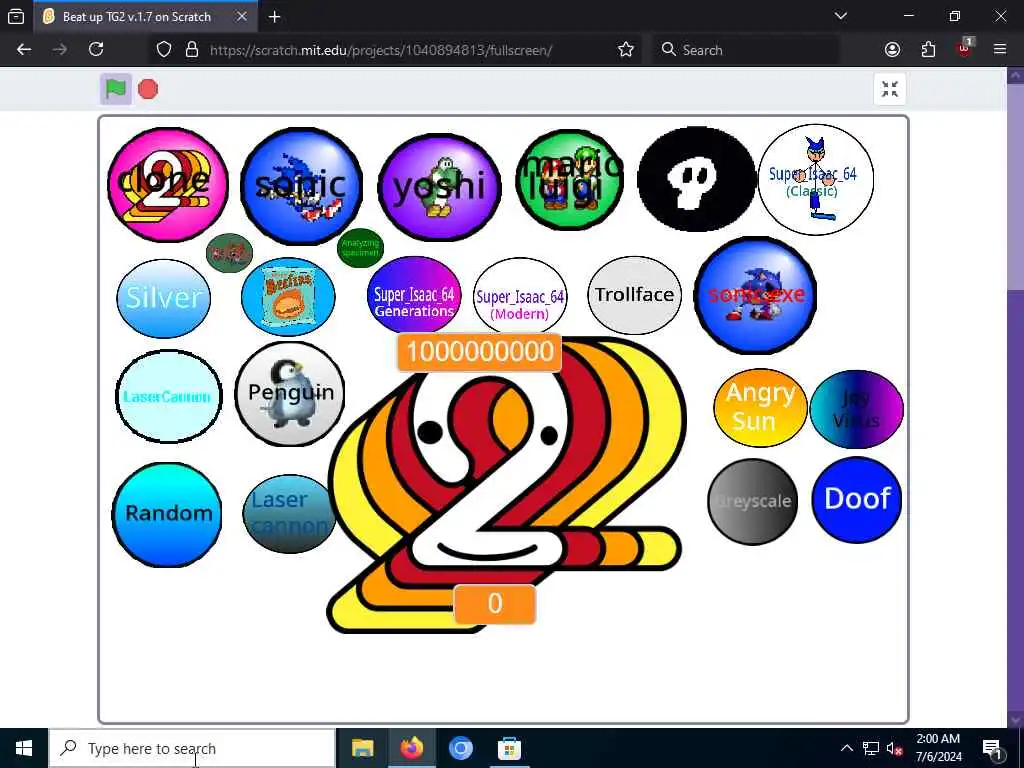This screenshot has height=768, width=1024.
Task: Open the muted volume tray icon
Action: (895, 748)
